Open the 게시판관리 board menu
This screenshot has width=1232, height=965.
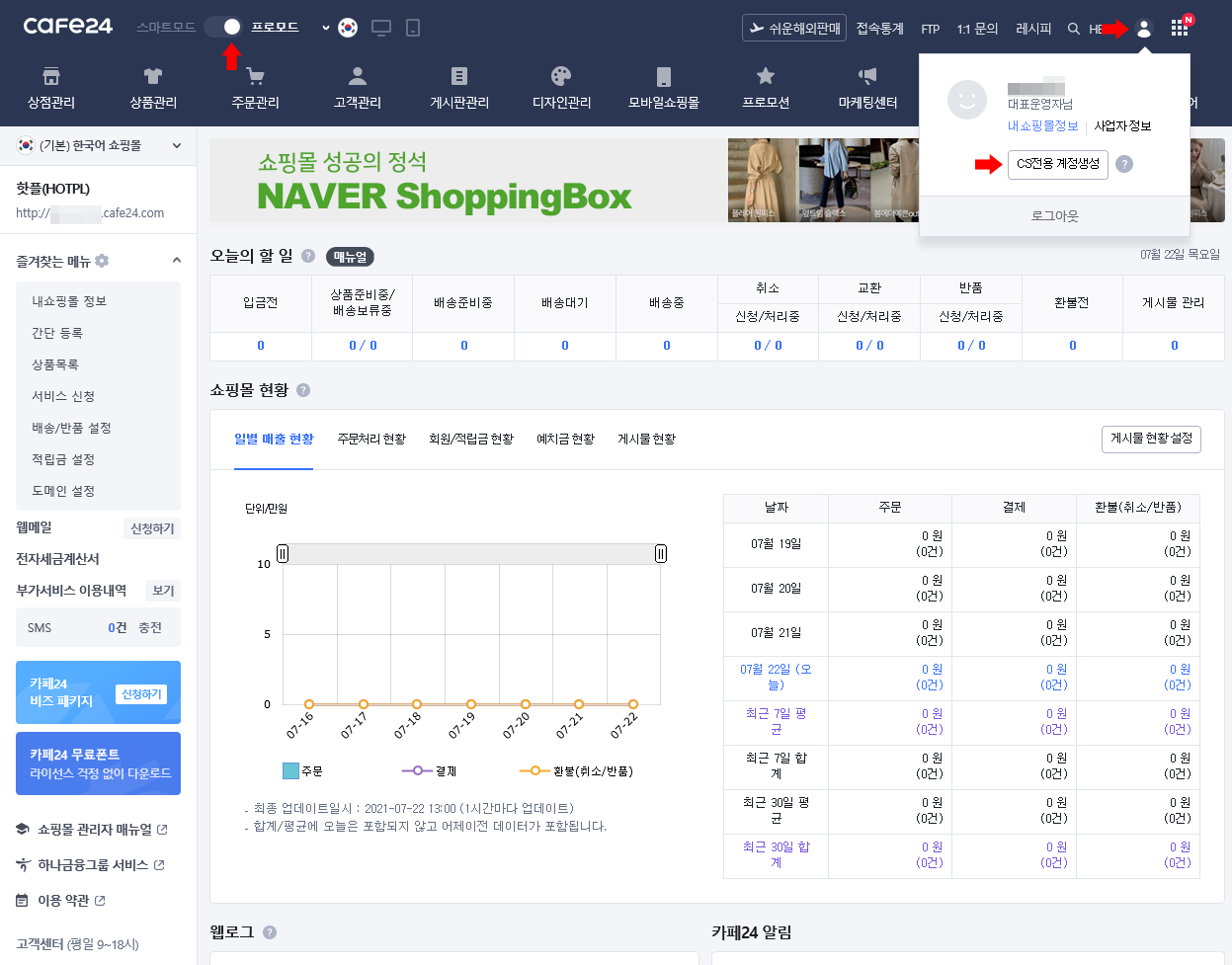pyautogui.click(x=459, y=88)
